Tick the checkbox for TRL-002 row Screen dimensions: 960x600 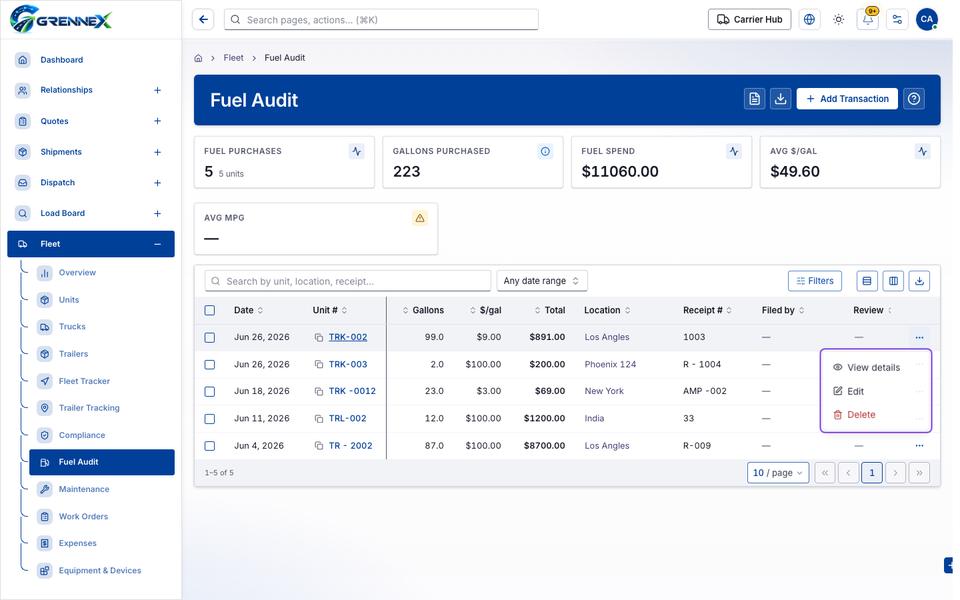(209, 419)
